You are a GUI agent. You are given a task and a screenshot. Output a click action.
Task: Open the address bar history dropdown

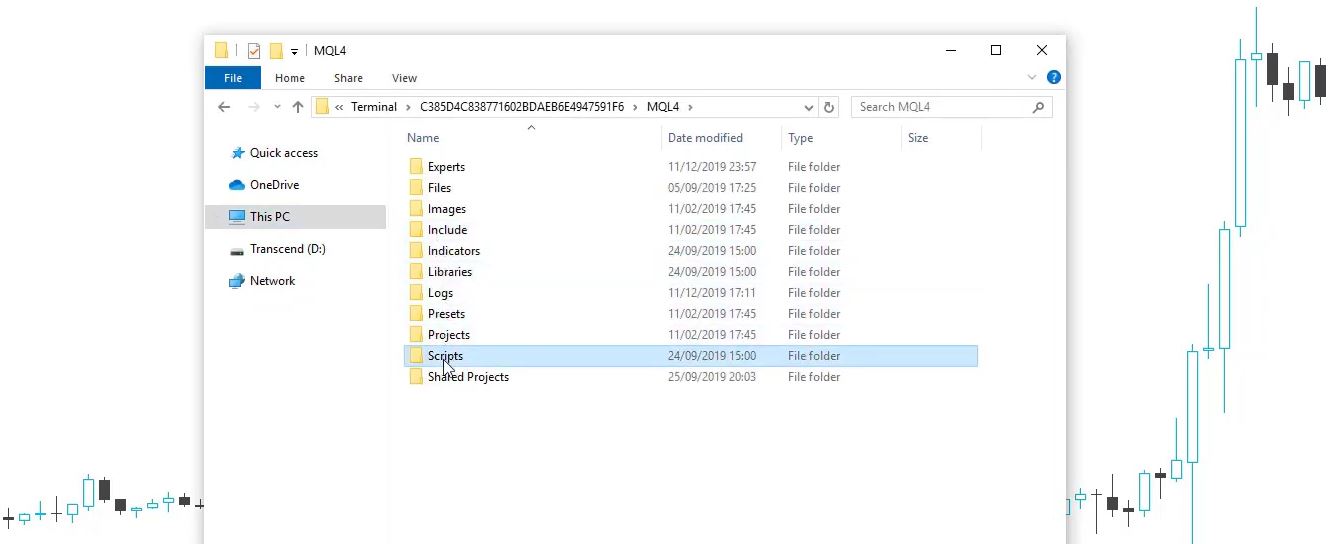[x=808, y=107]
